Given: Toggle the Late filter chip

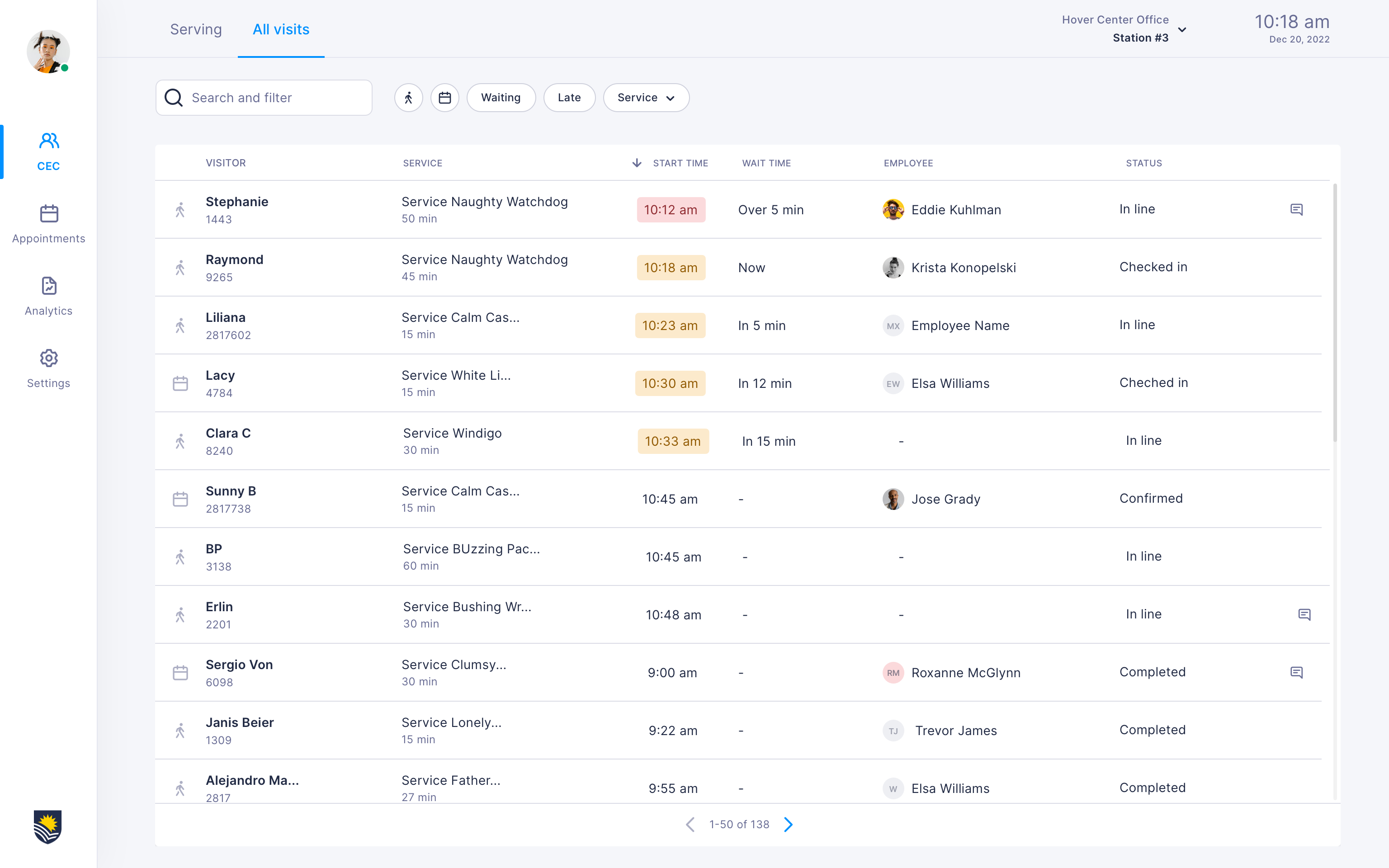Looking at the screenshot, I should coord(569,98).
